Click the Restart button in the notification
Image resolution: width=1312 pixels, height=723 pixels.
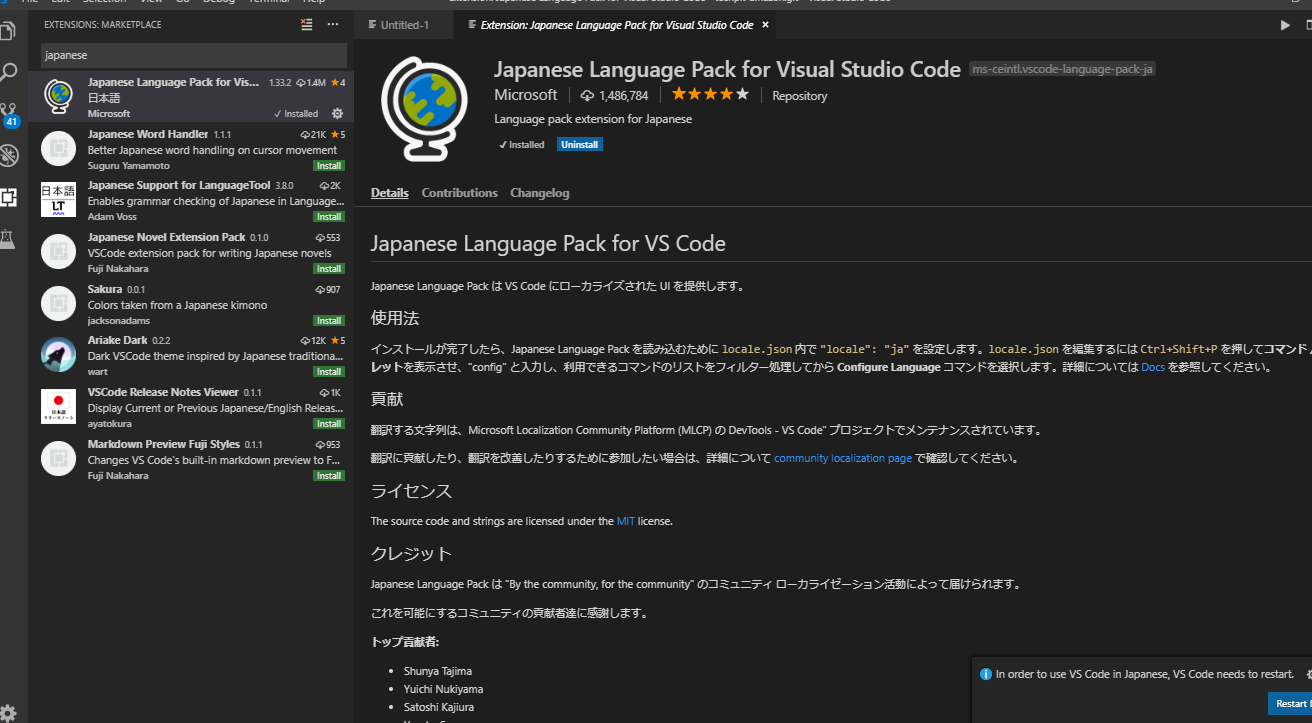click(1291, 704)
